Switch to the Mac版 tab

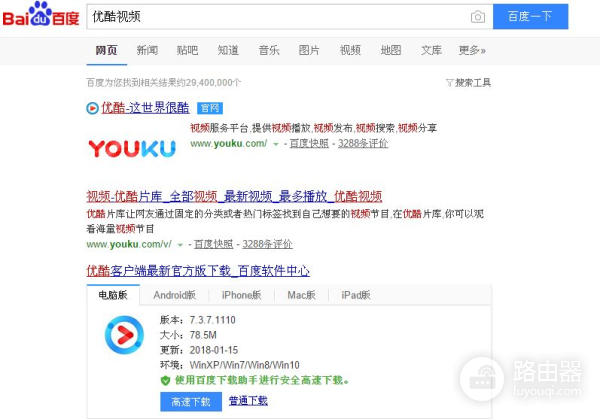302,295
